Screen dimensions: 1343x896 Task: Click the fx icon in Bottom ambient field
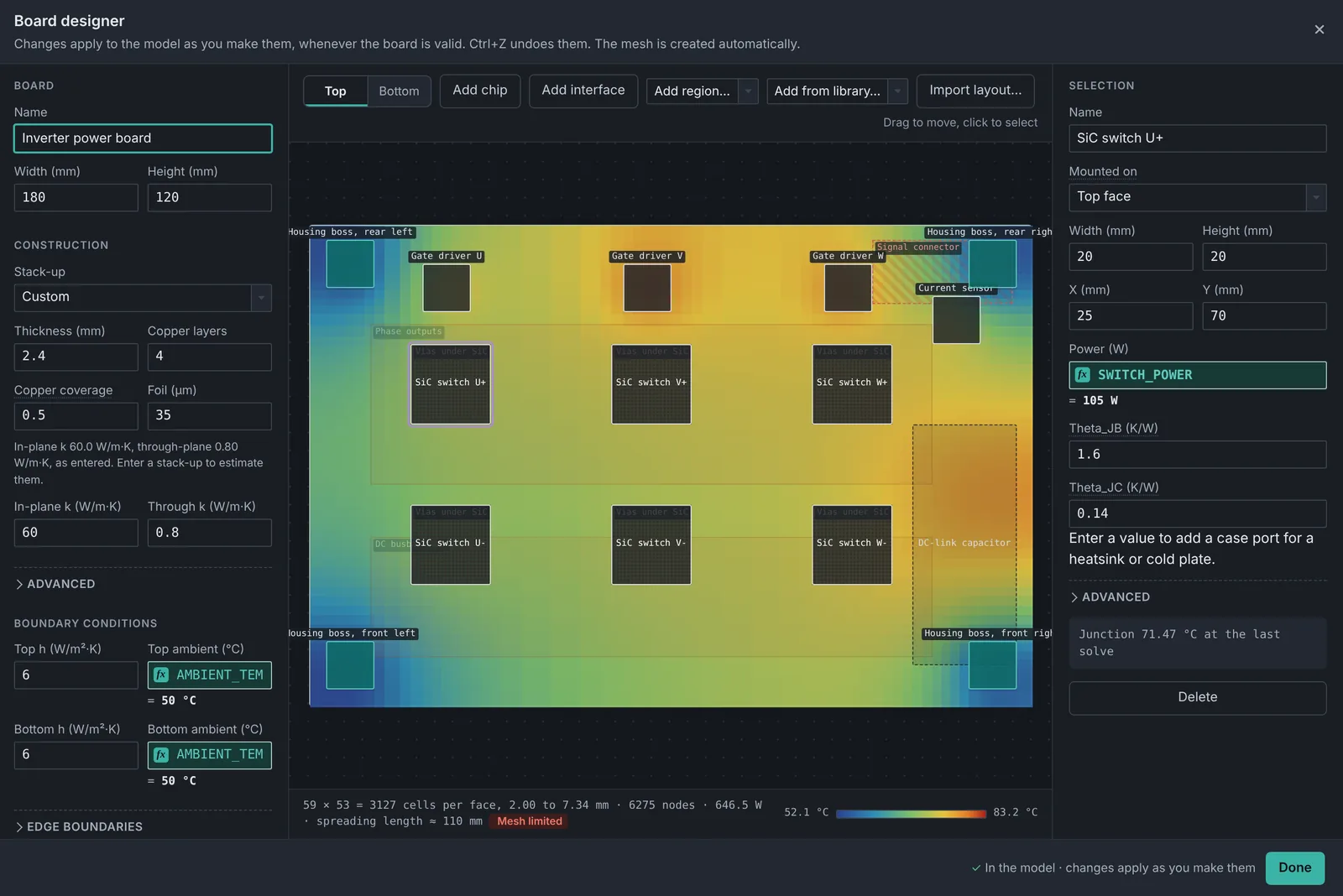tap(161, 755)
